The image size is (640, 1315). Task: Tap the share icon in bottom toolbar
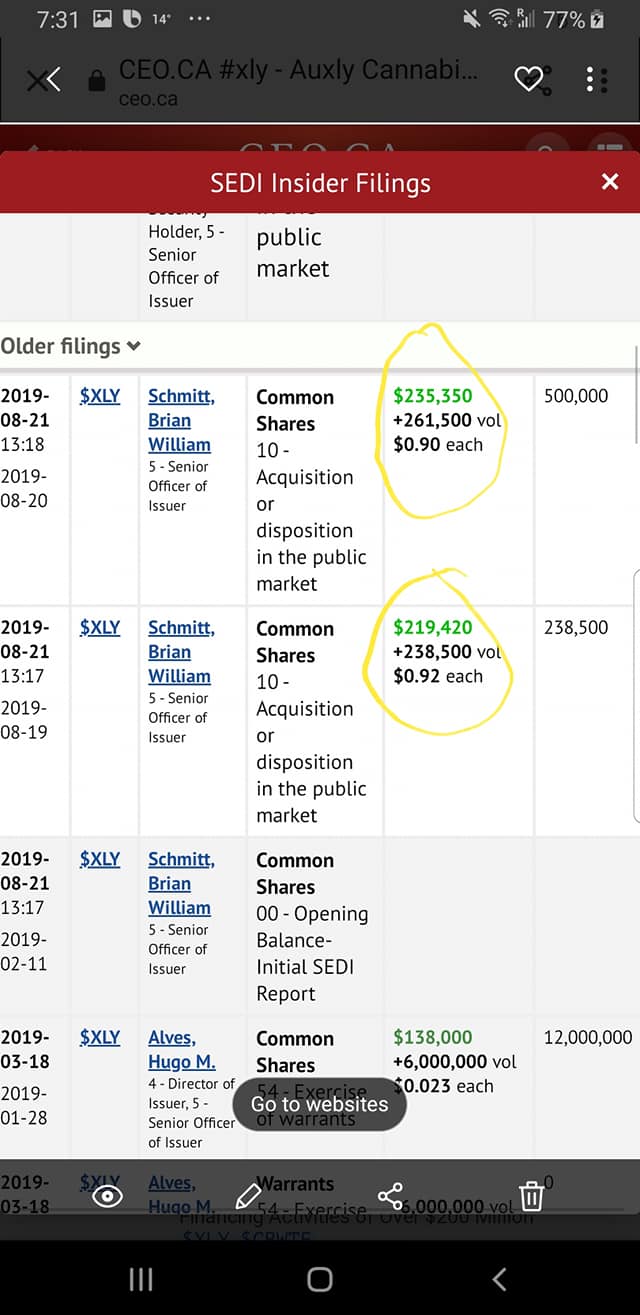click(x=390, y=1196)
